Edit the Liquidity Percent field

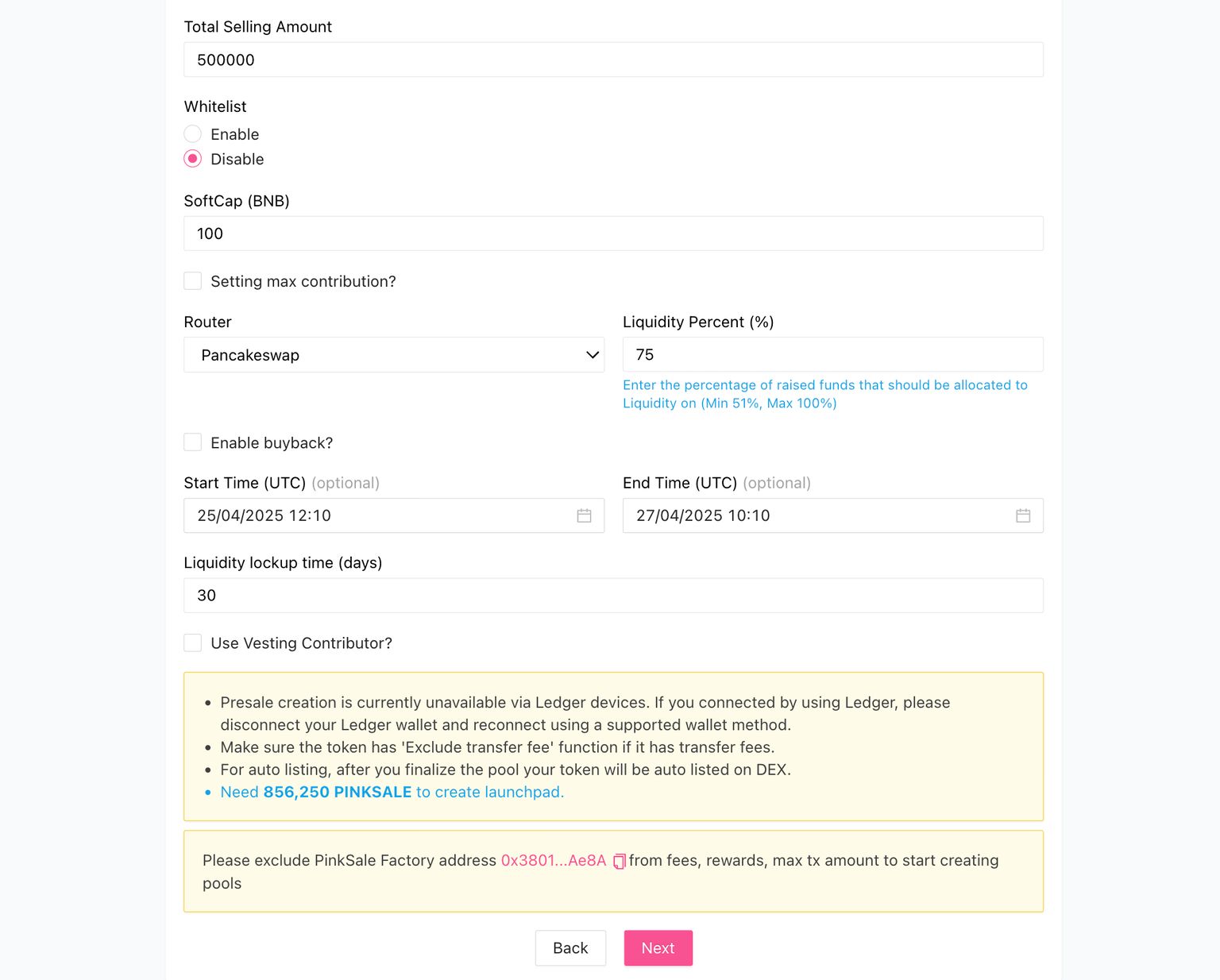pyautogui.click(x=832, y=355)
